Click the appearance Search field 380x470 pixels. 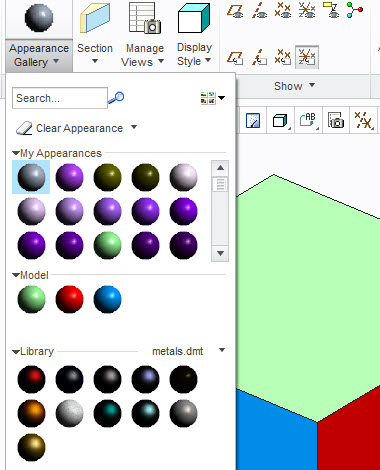point(60,98)
